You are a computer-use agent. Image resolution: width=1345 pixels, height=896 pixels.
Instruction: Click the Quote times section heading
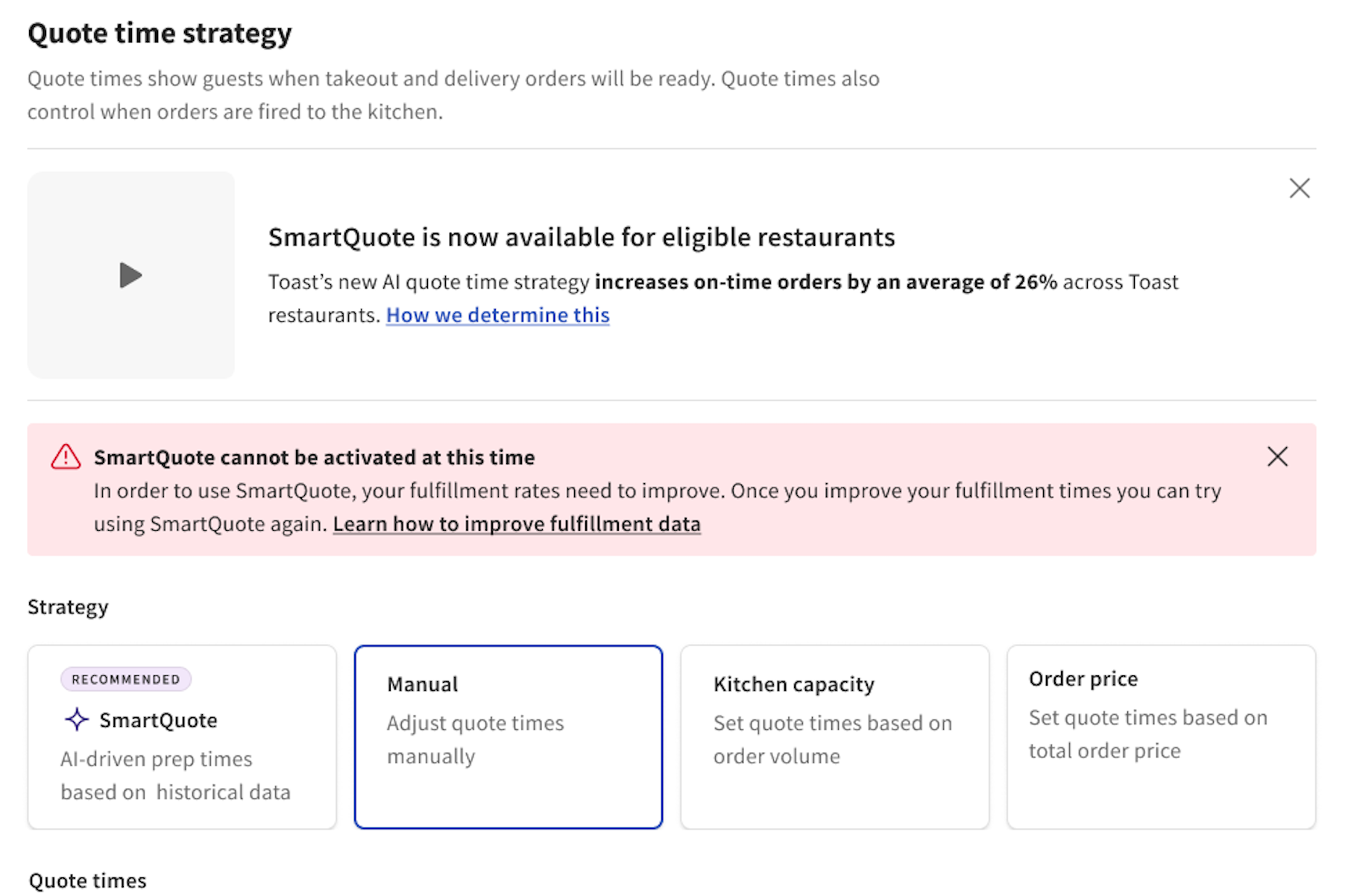(86, 880)
